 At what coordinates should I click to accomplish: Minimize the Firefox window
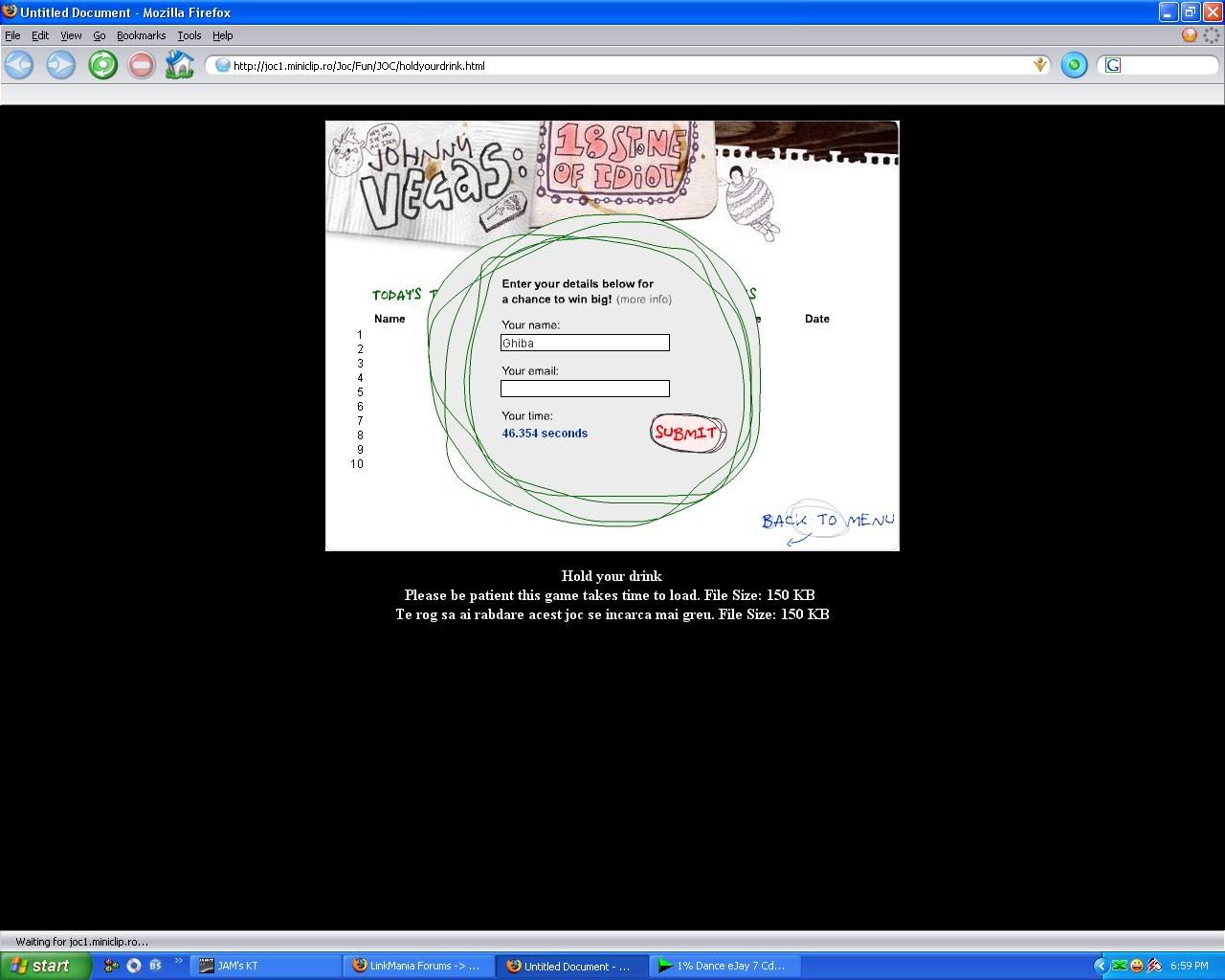1168,12
